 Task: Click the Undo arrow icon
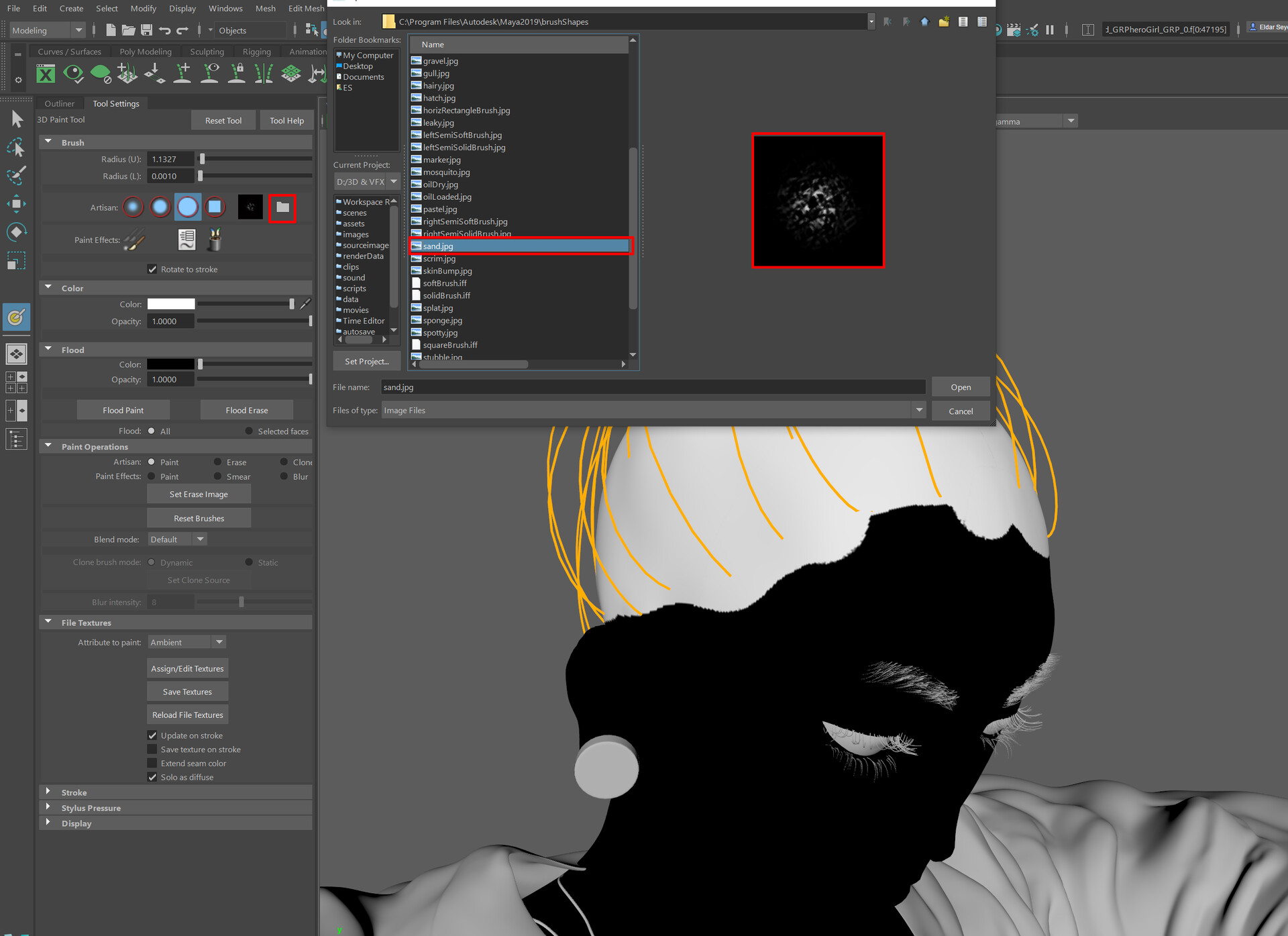click(164, 30)
